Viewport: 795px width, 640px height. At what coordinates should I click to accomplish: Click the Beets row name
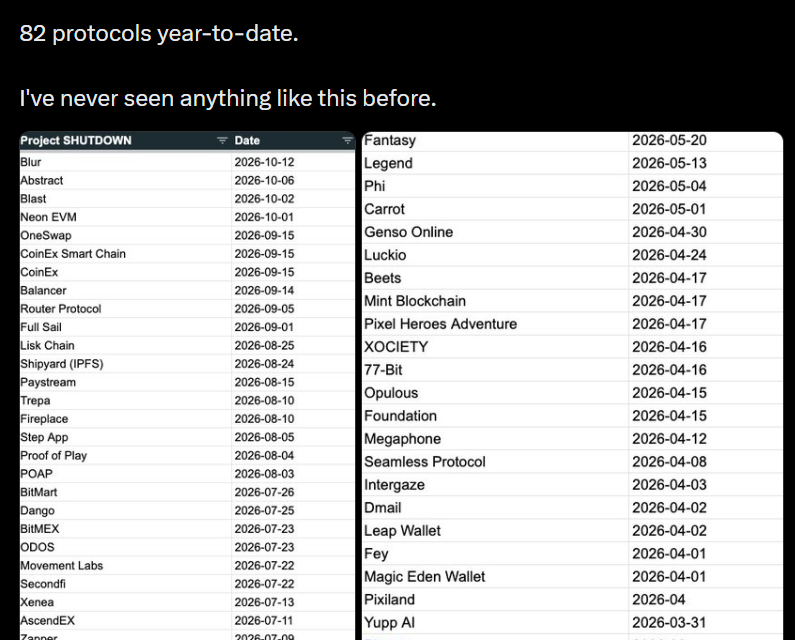pos(382,278)
